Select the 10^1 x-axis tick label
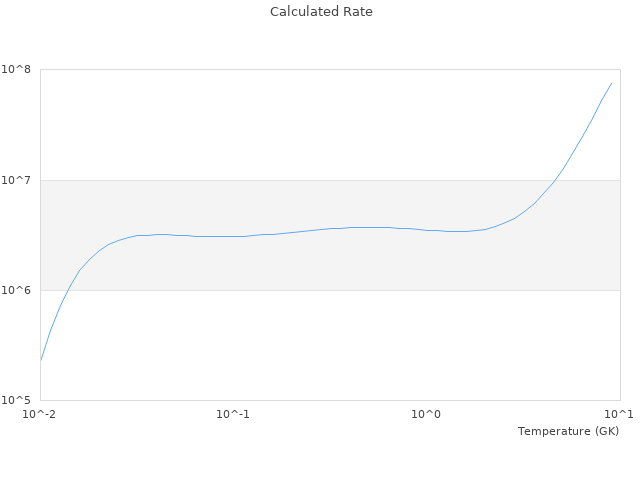 point(618,414)
